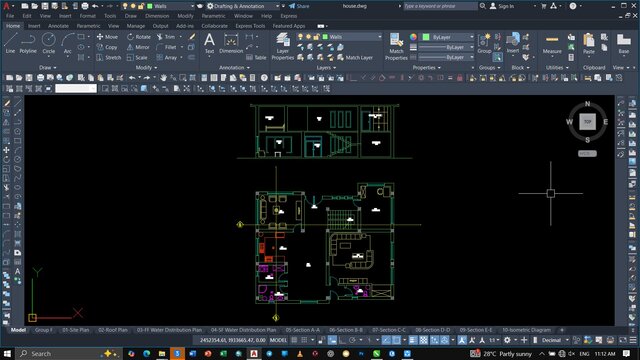Open the 02-Roof Plan layout tab

coord(113,330)
